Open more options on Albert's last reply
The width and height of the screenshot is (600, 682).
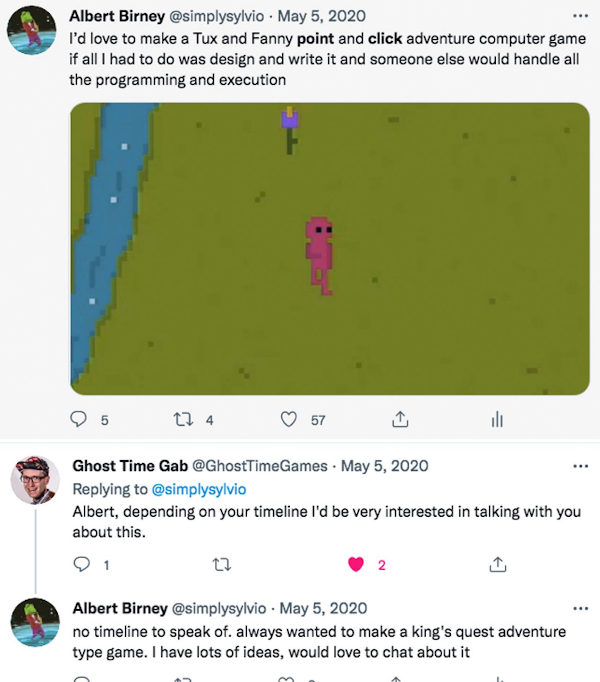580,609
